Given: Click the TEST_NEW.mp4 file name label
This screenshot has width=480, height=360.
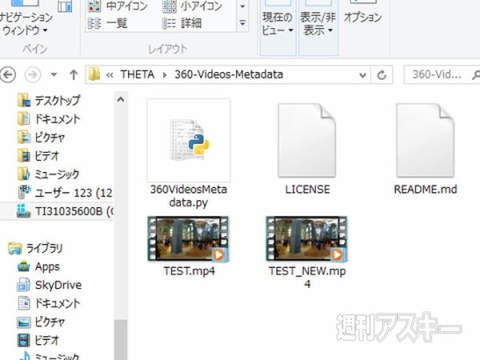Looking at the screenshot, I should tap(307, 277).
